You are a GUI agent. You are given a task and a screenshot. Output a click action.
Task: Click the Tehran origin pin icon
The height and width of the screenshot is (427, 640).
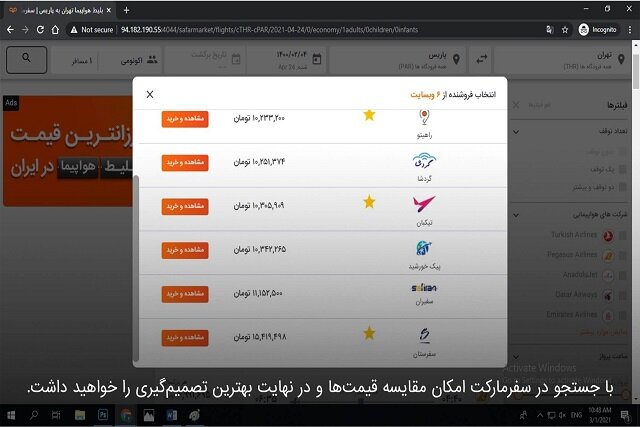pyautogui.click(x=621, y=60)
